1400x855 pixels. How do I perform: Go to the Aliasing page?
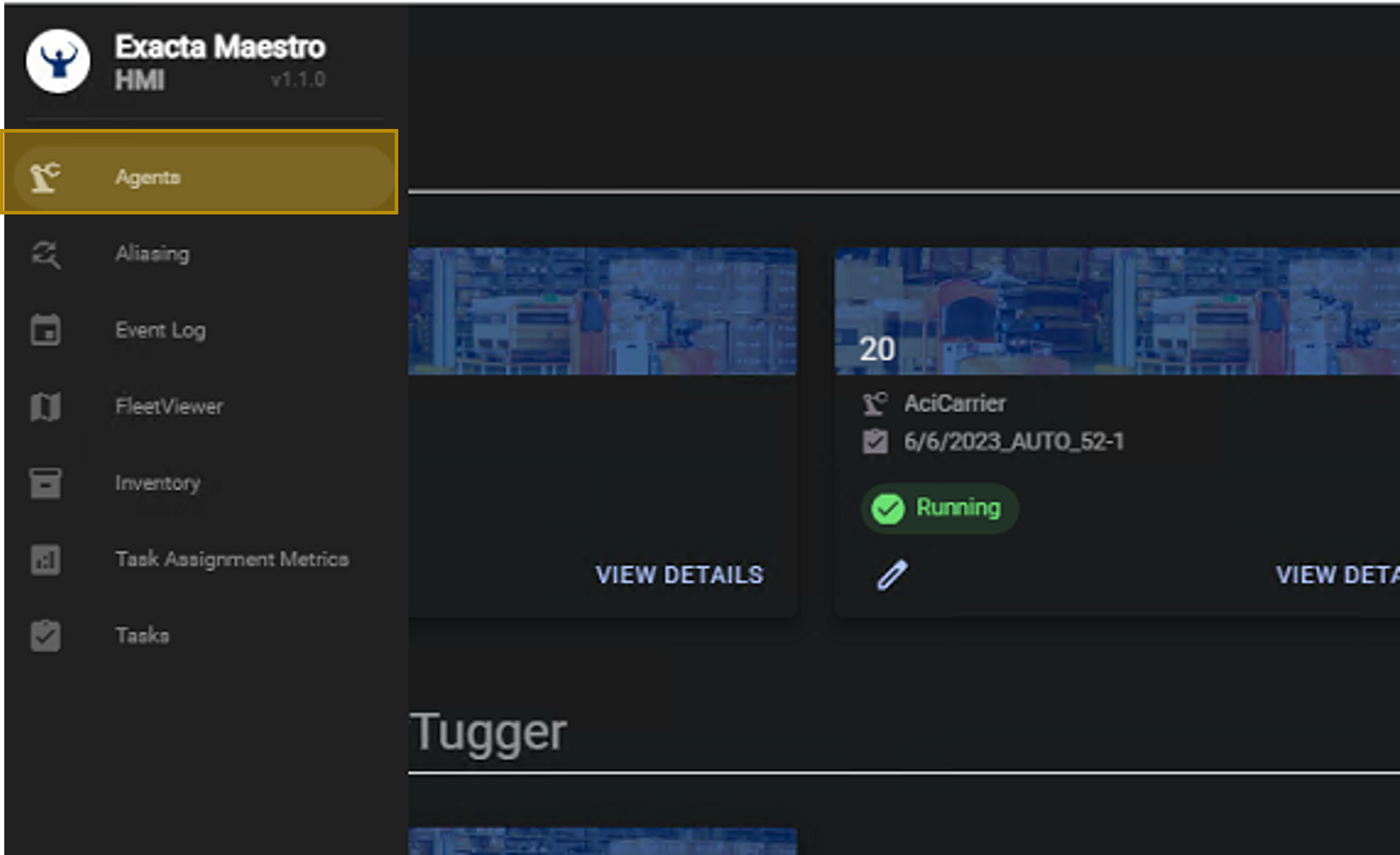click(152, 254)
